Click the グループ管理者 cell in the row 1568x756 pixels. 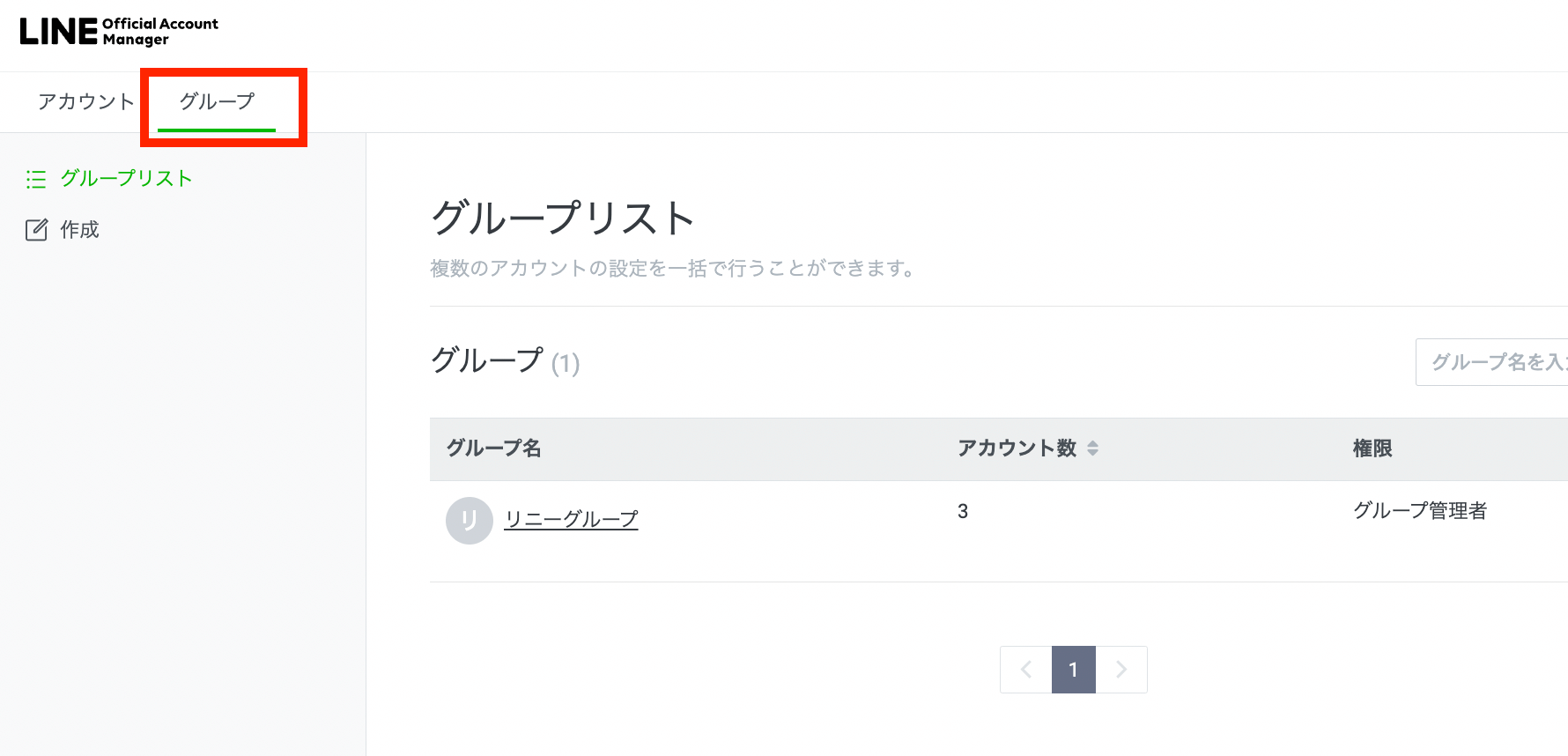[x=1419, y=511]
